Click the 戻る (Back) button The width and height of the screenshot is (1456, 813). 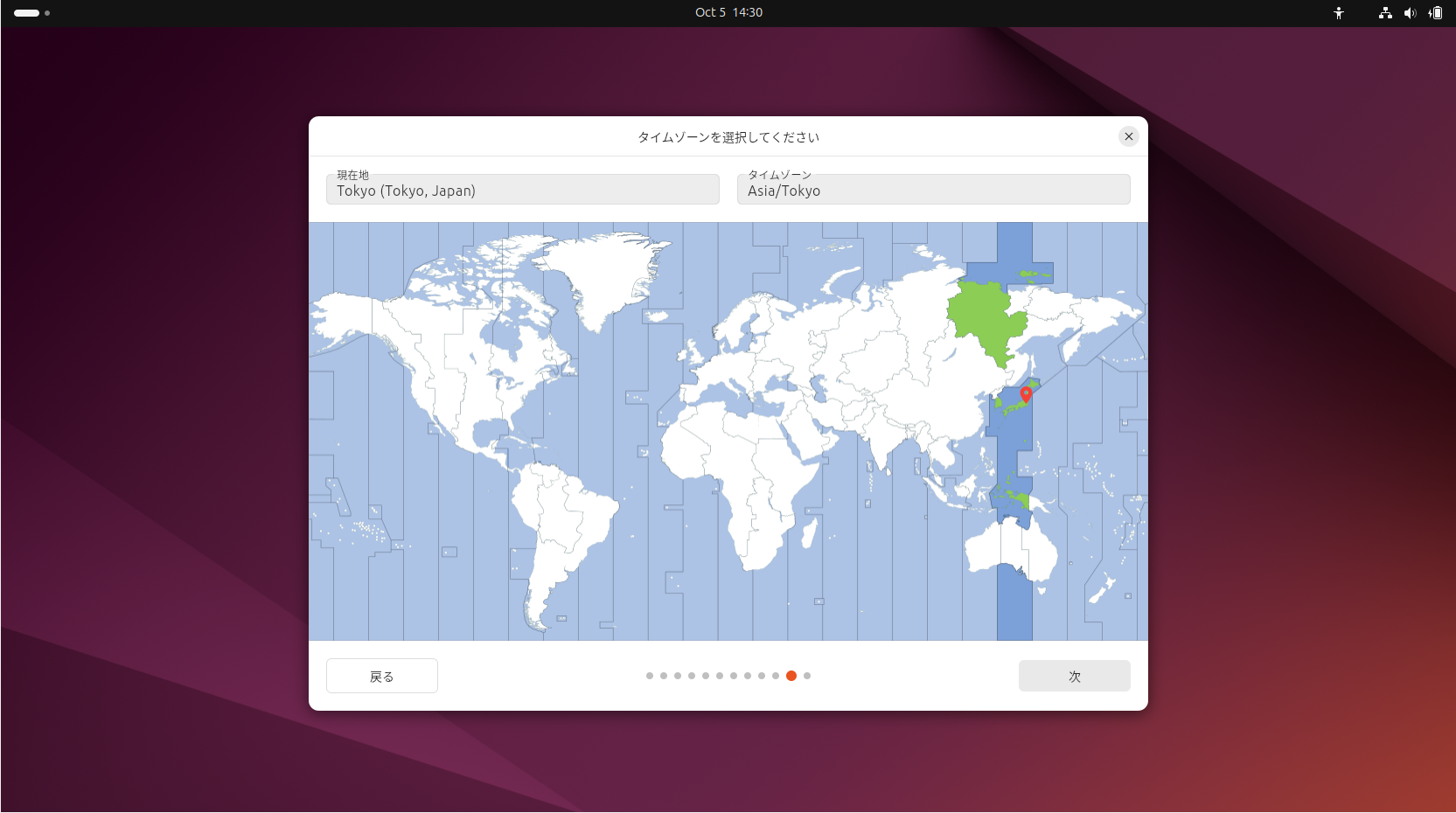coord(381,676)
